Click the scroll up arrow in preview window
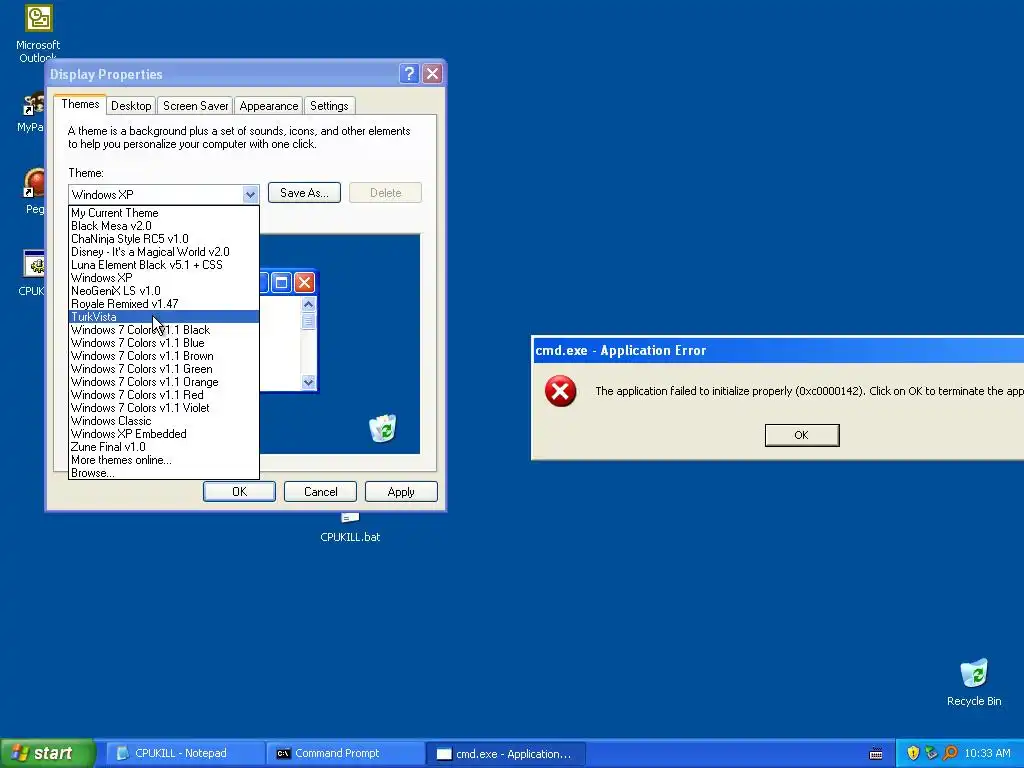Screen dimensions: 1024x768 [x=308, y=304]
